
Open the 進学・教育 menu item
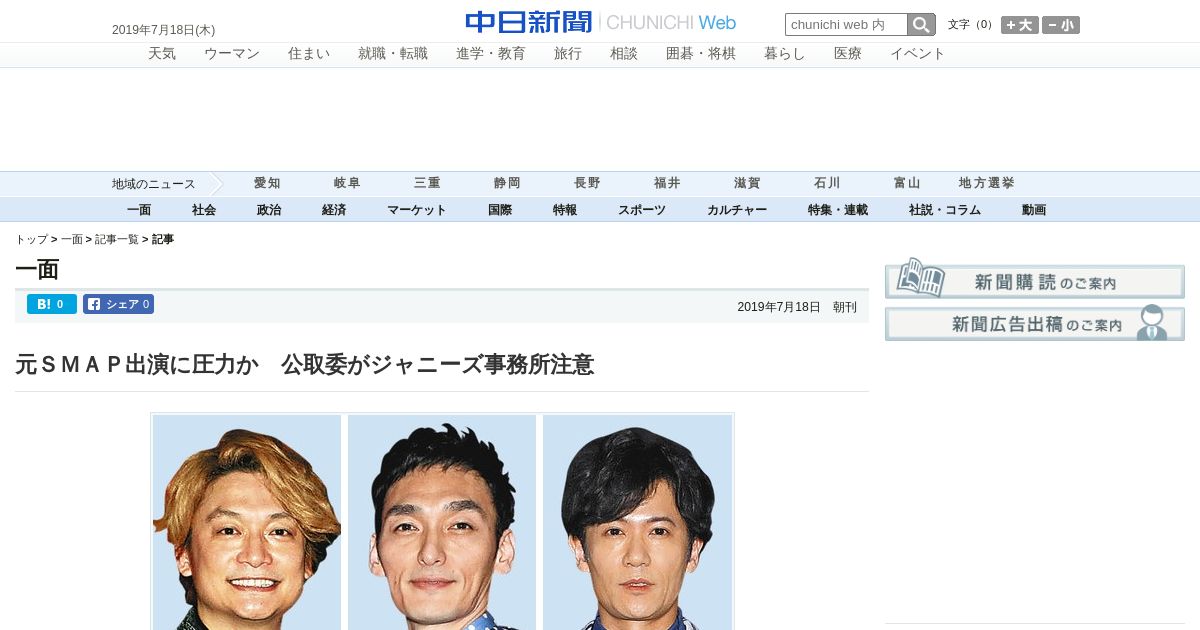point(491,54)
